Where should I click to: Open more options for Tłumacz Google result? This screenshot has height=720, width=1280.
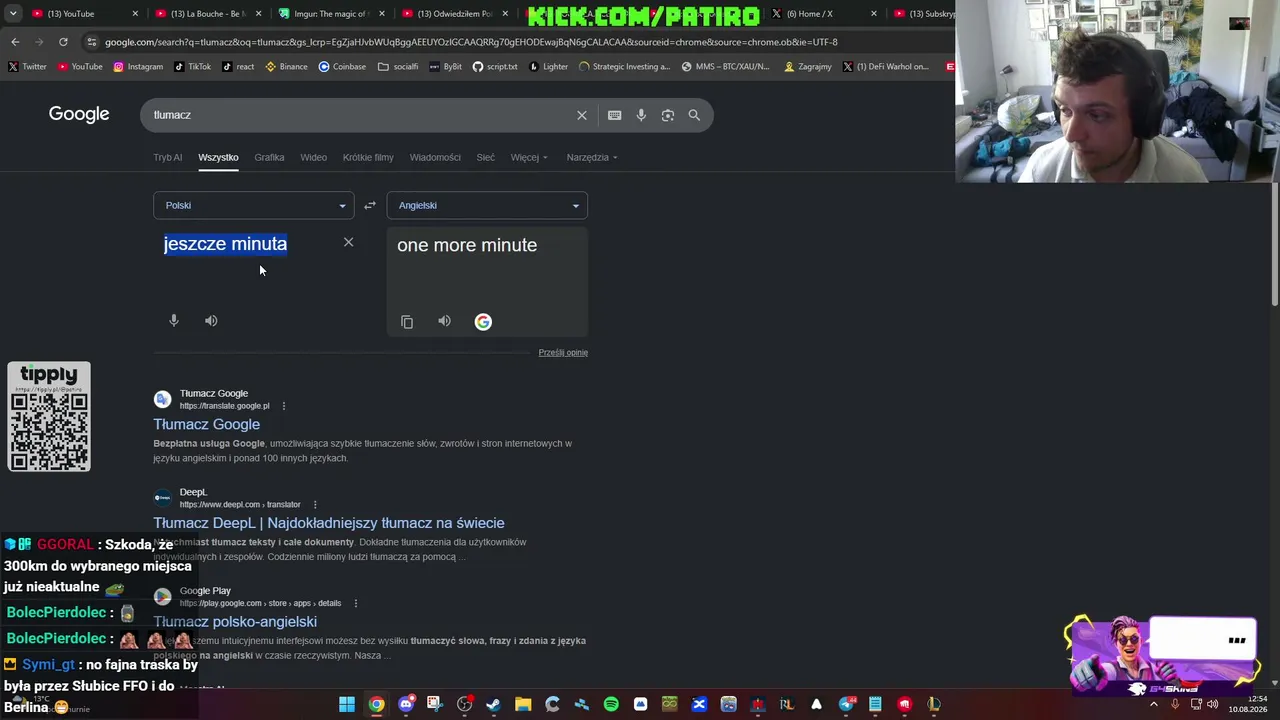284,406
